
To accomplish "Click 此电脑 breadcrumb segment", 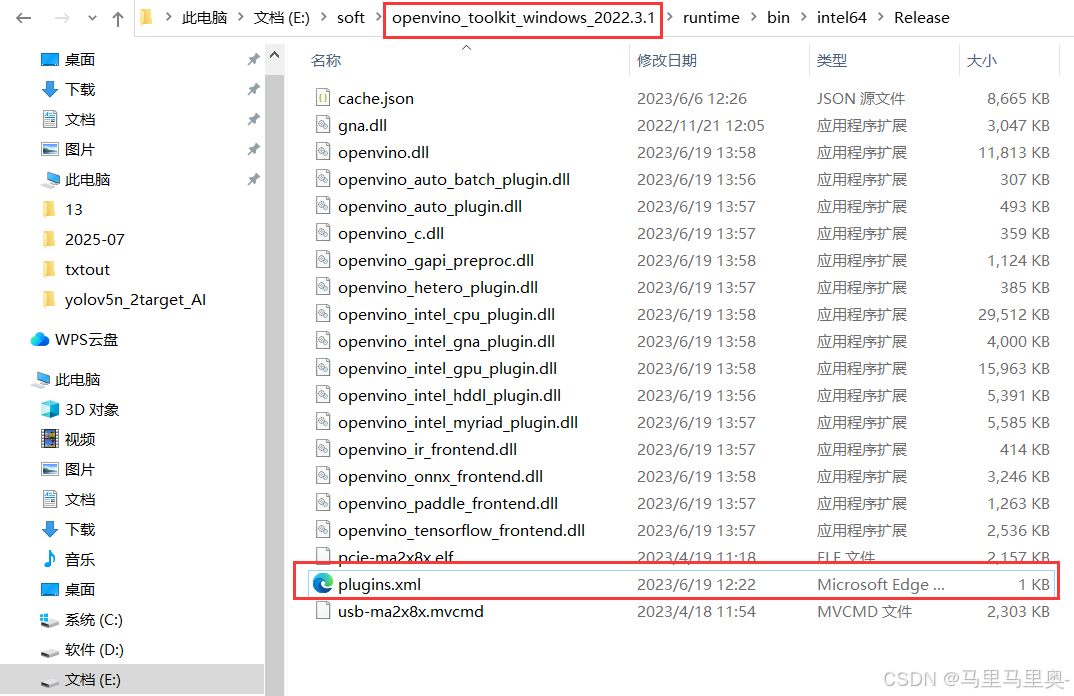I will [x=204, y=18].
